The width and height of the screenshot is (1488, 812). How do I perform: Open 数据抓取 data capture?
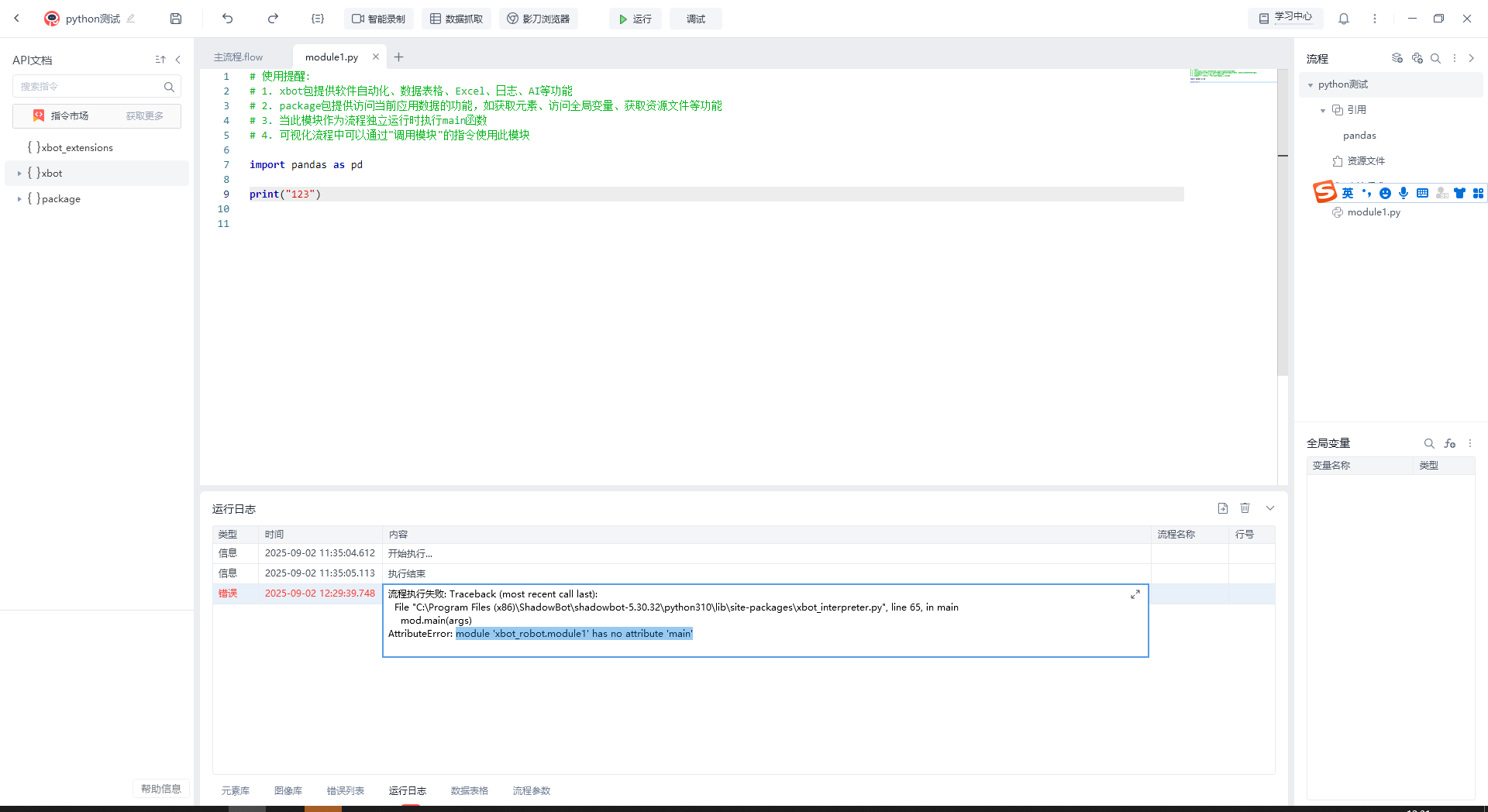(x=456, y=19)
